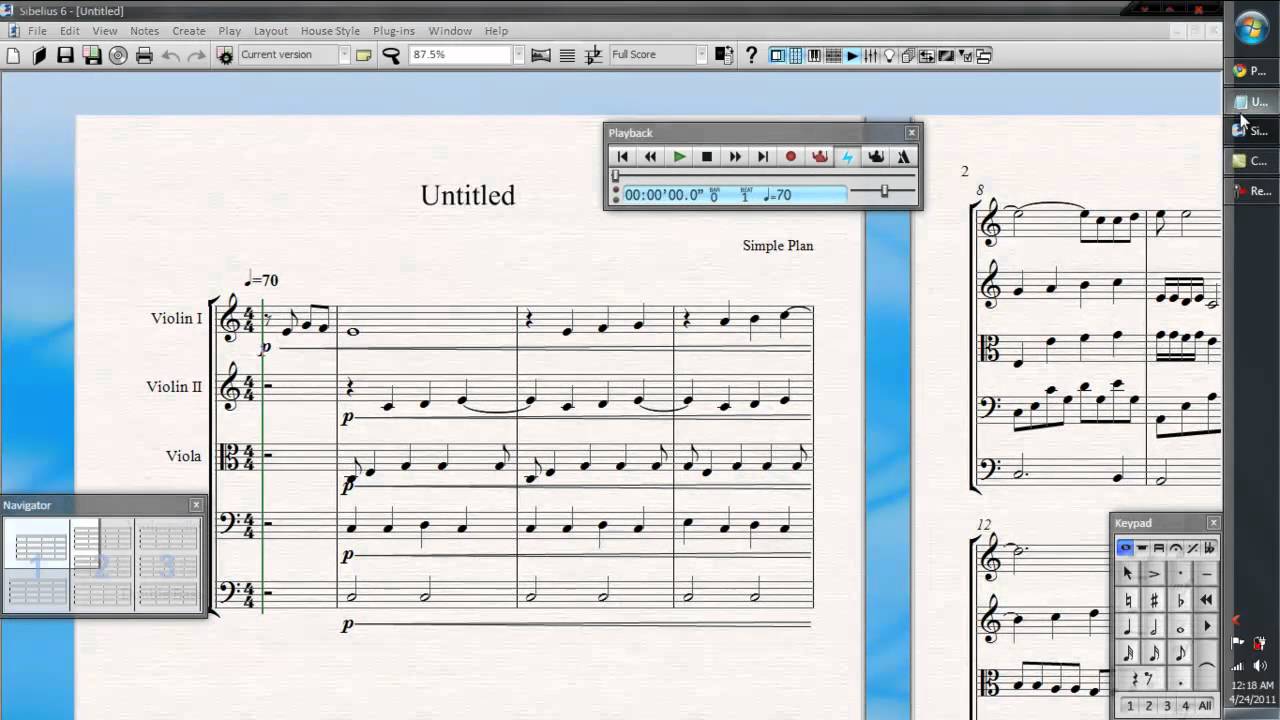
Task: Open a score via toolbar folder icon
Action: pyautogui.click(x=39, y=55)
